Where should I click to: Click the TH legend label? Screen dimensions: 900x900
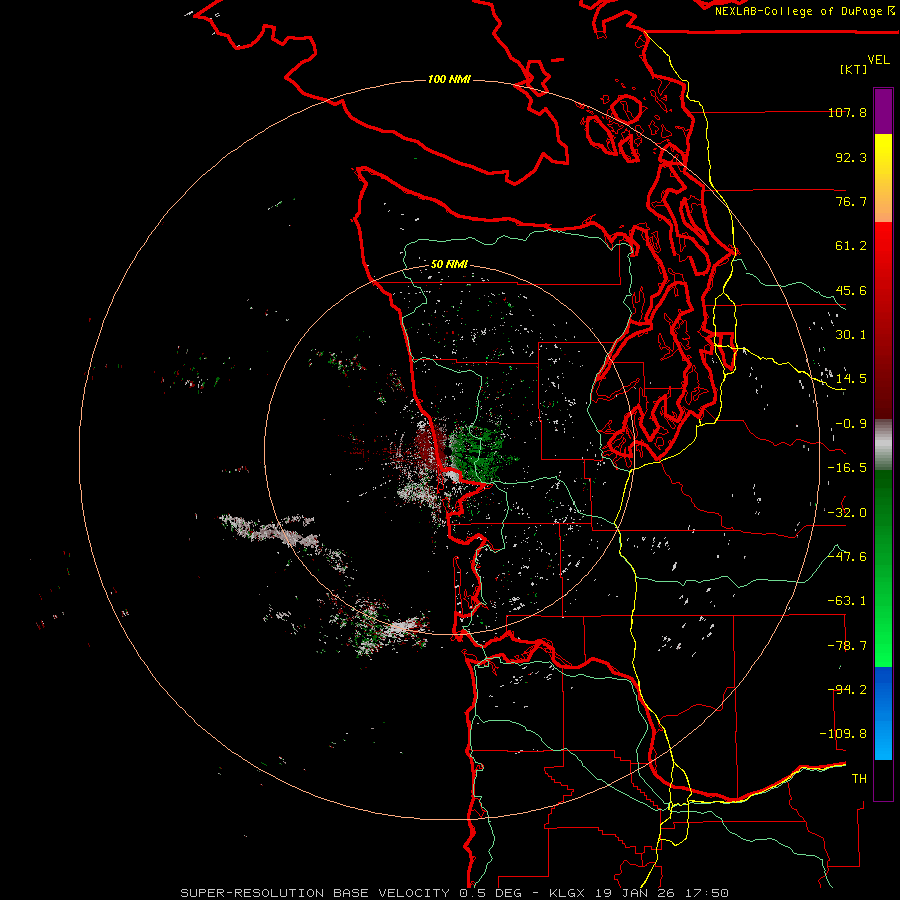(859, 779)
